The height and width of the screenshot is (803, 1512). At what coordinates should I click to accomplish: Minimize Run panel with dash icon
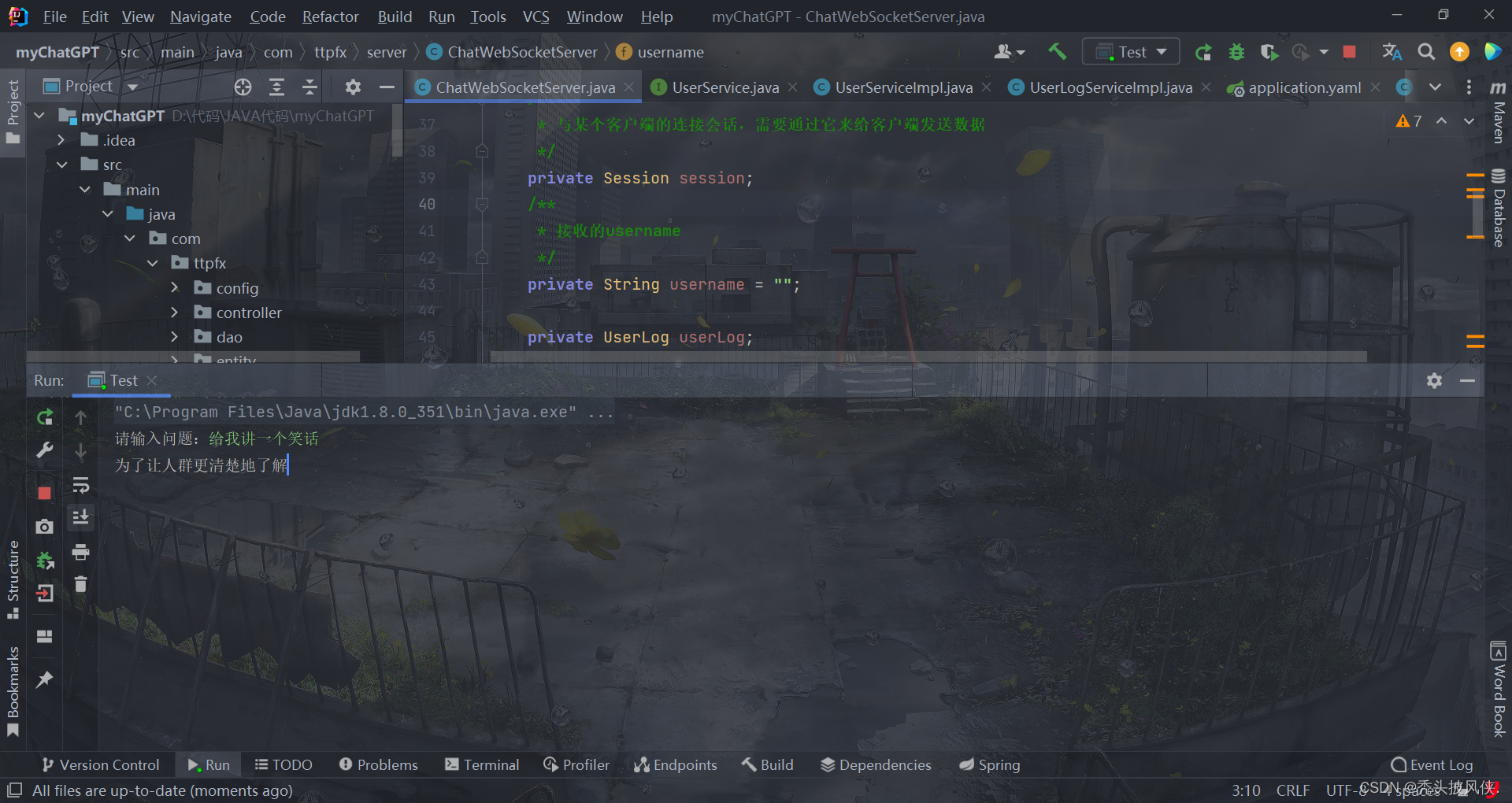click(x=1467, y=380)
